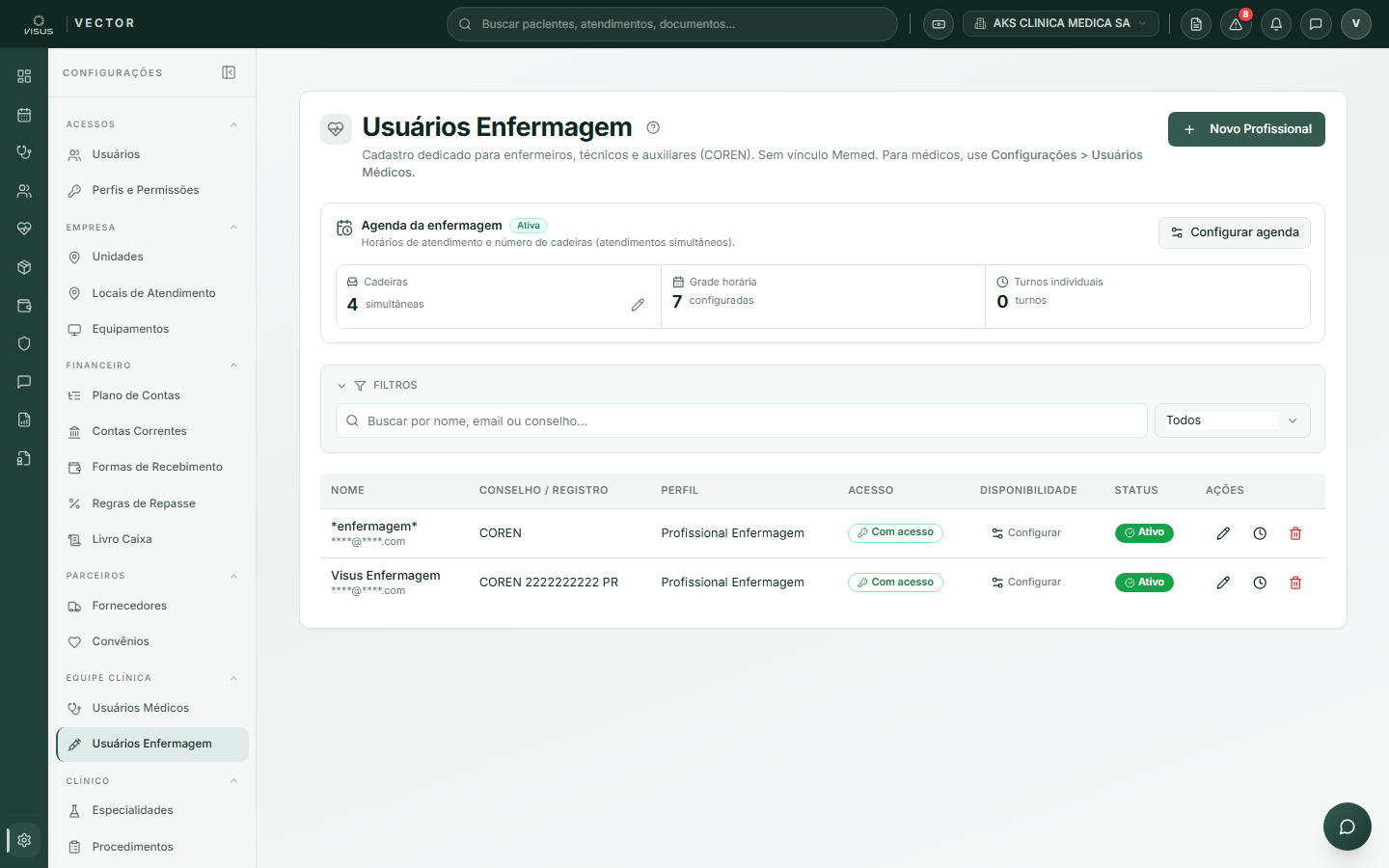Image resolution: width=1389 pixels, height=868 pixels.
Task: Open Regras de Repasse
Action: 152,503
